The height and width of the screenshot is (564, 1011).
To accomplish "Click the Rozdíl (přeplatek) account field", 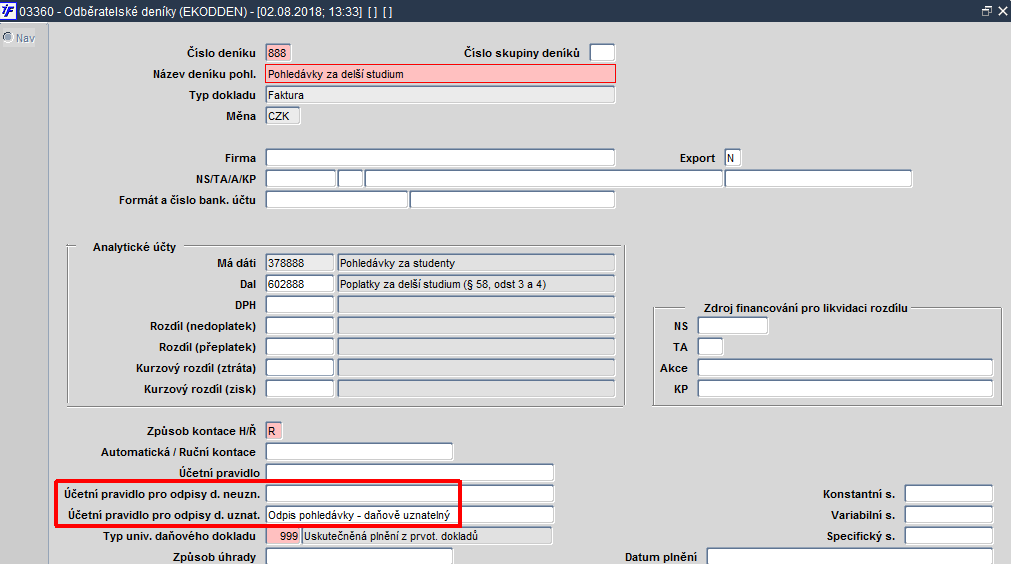I will click(x=300, y=347).
